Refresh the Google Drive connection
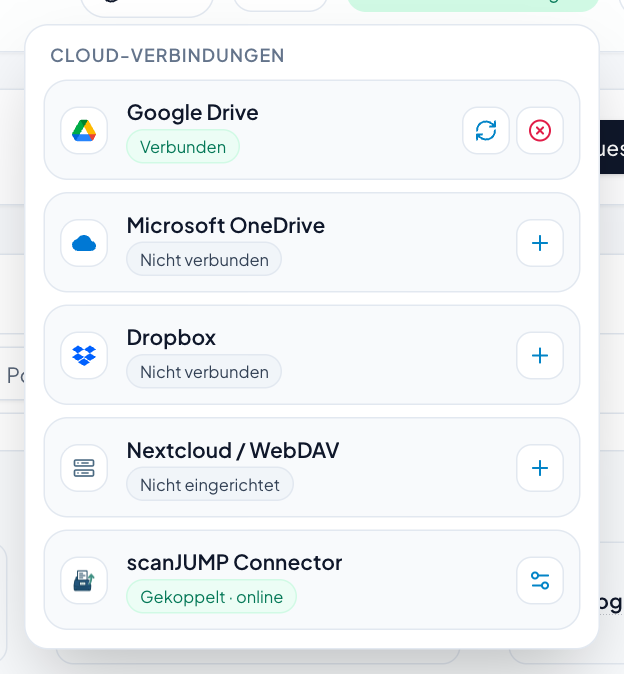The height and width of the screenshot is (674, 624). pos(486,130)
